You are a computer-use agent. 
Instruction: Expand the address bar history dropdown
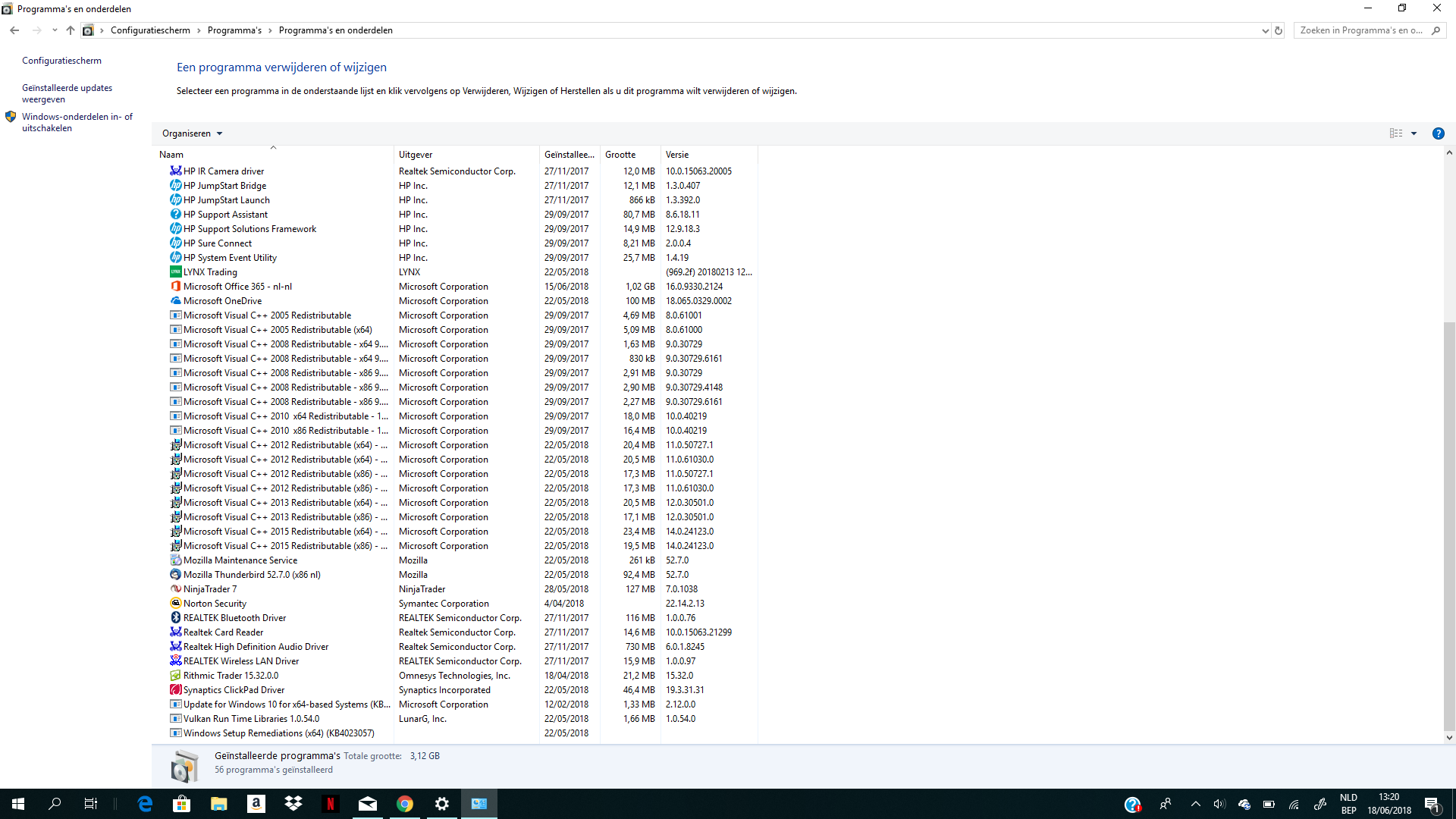(x=1265, y=30)
